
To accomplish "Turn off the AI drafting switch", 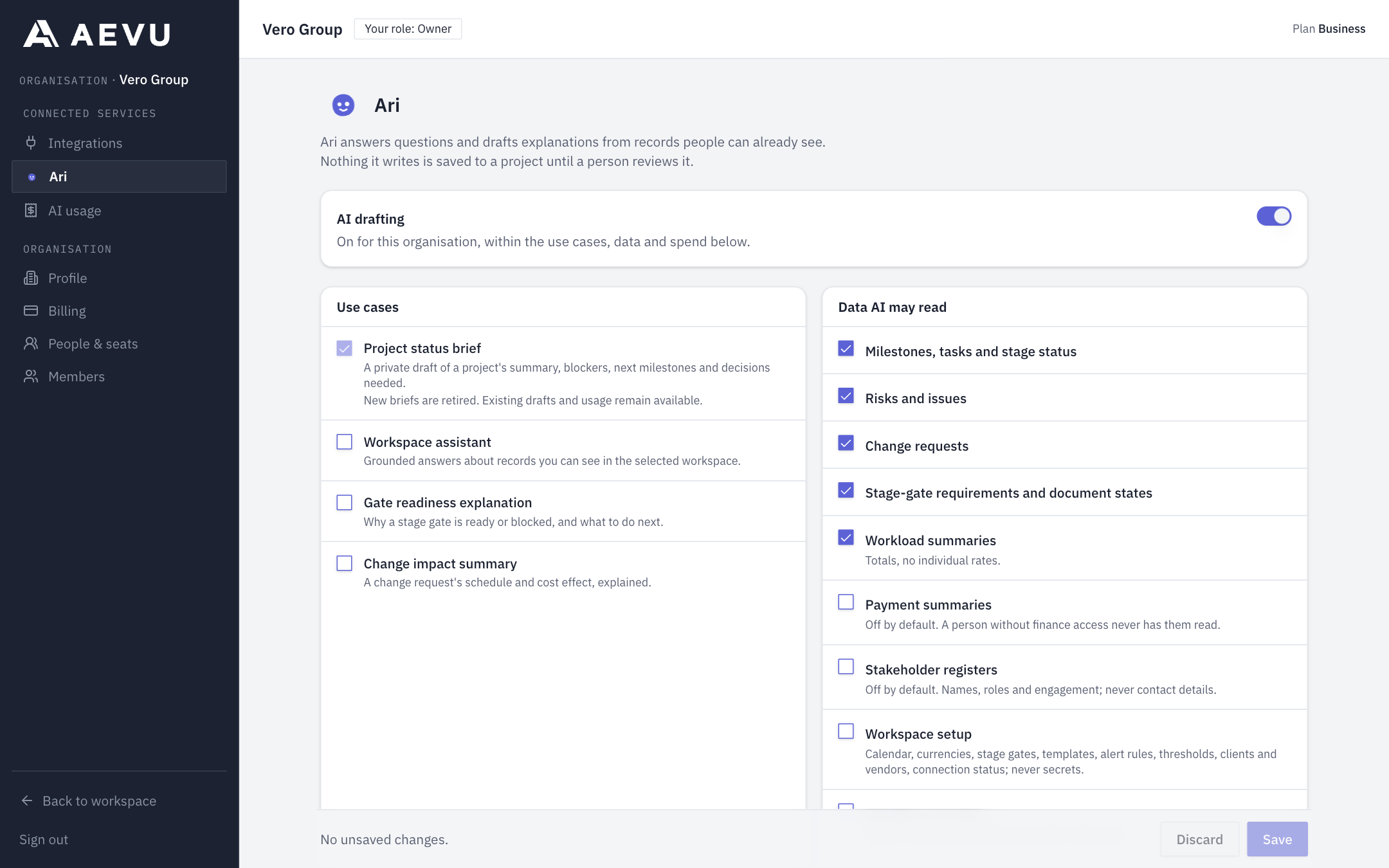I will [1274, 216].
